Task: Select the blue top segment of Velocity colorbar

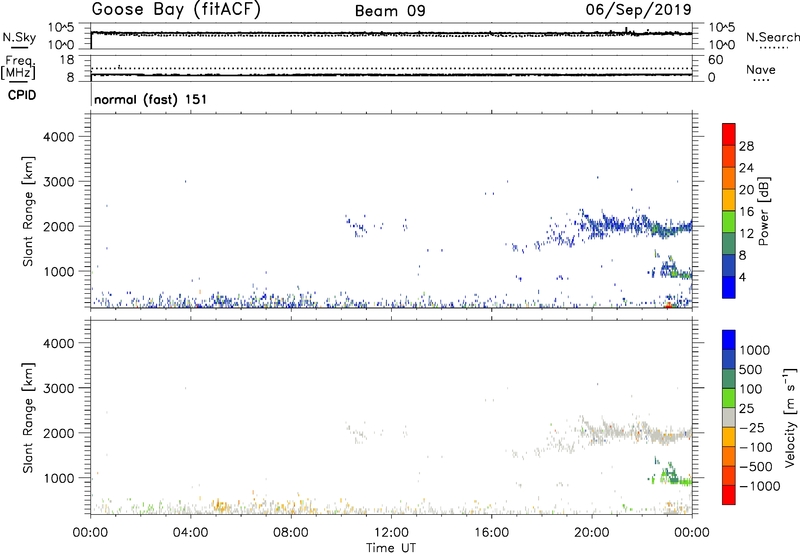Action: tap(729, 340)
